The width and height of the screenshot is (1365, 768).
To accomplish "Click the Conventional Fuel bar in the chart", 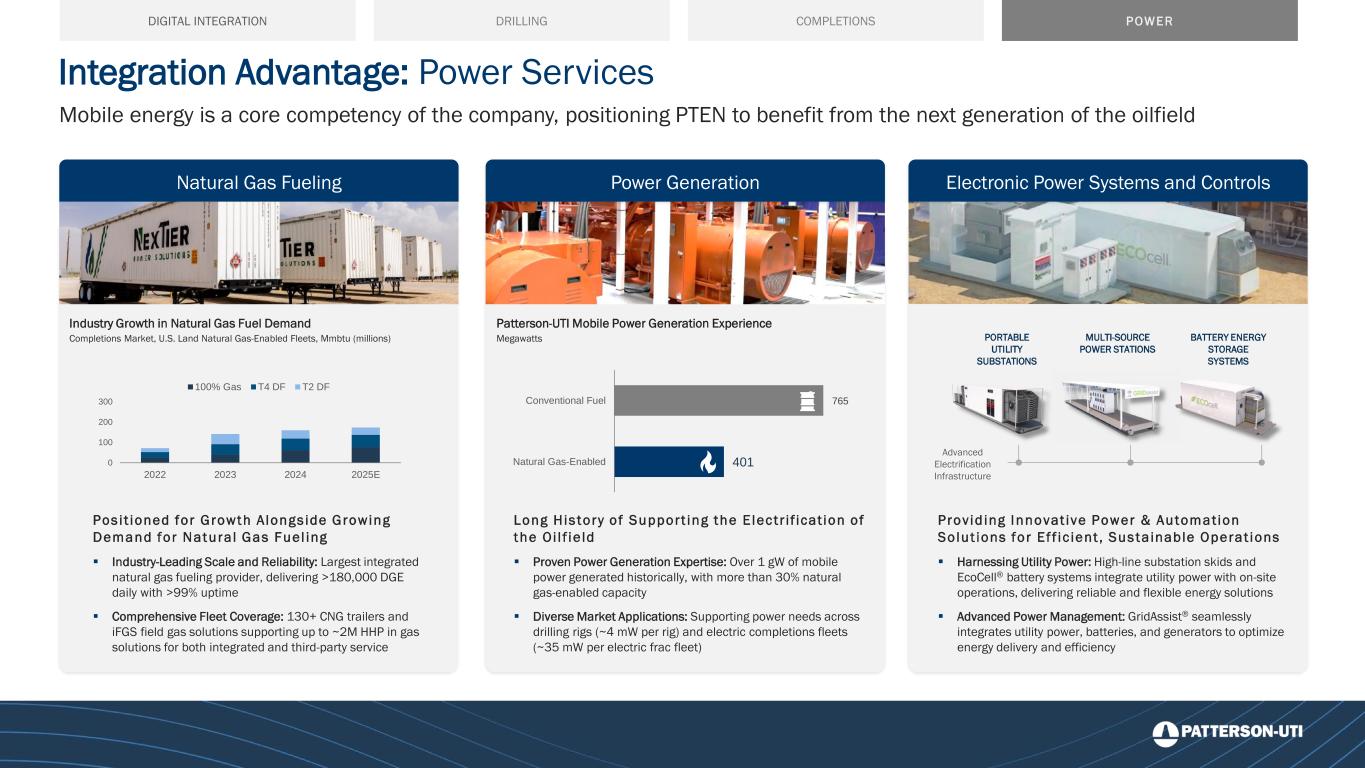I will point(719,401).
